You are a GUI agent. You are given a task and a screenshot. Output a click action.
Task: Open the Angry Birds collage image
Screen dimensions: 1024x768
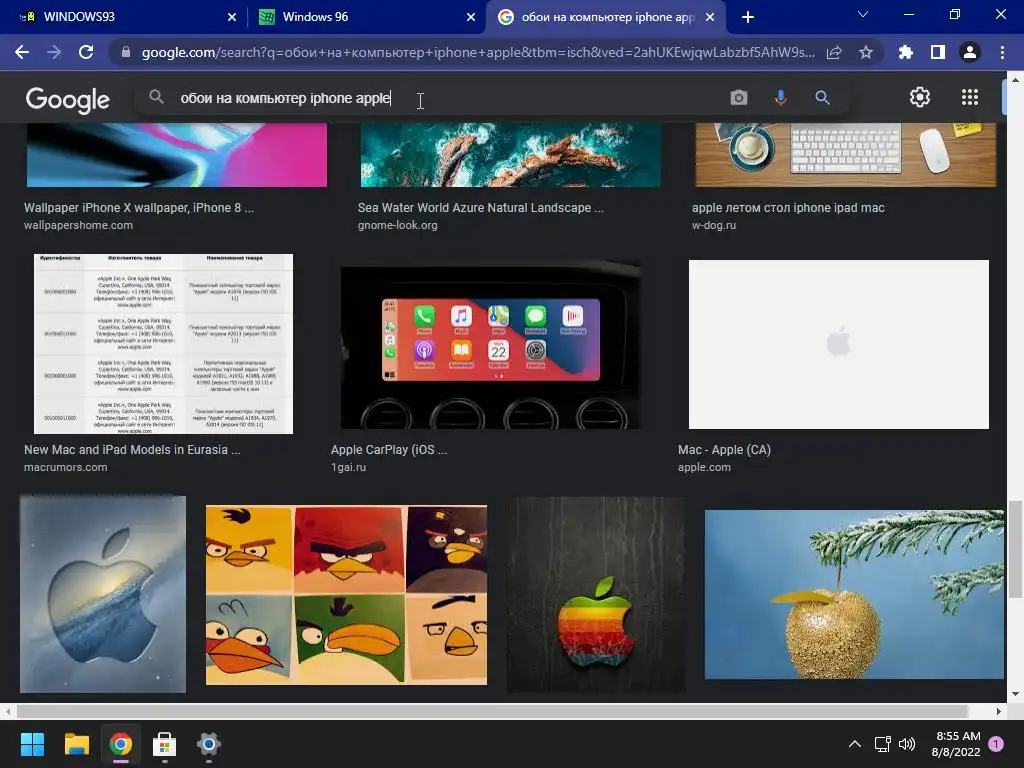click(x=346, y=595)
